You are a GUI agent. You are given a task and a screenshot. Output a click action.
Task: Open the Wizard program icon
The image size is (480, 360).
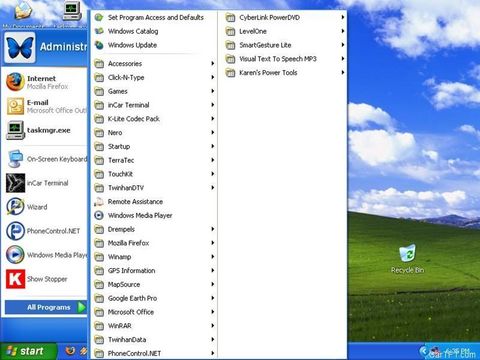point(15,207)
